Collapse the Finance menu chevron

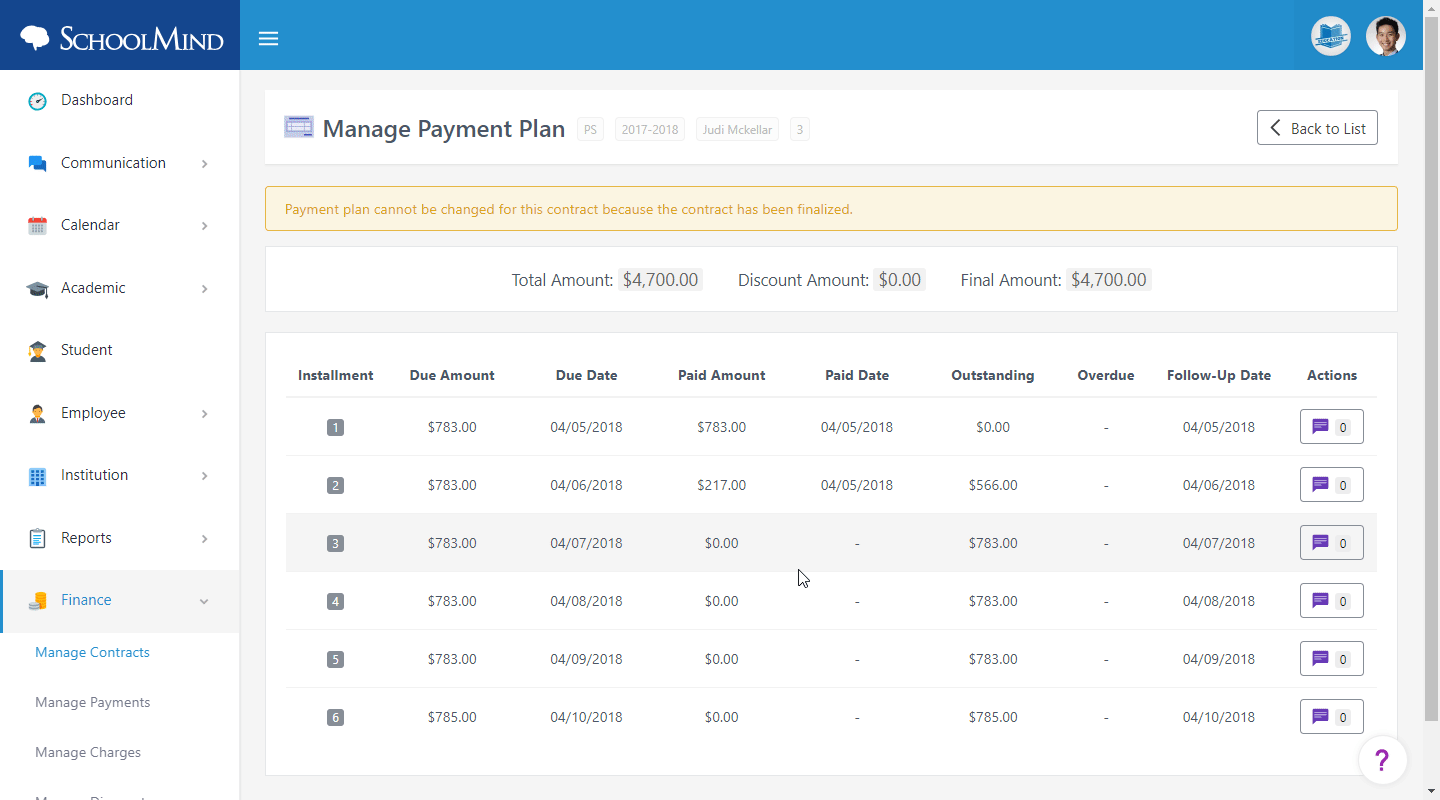[204, 601]
